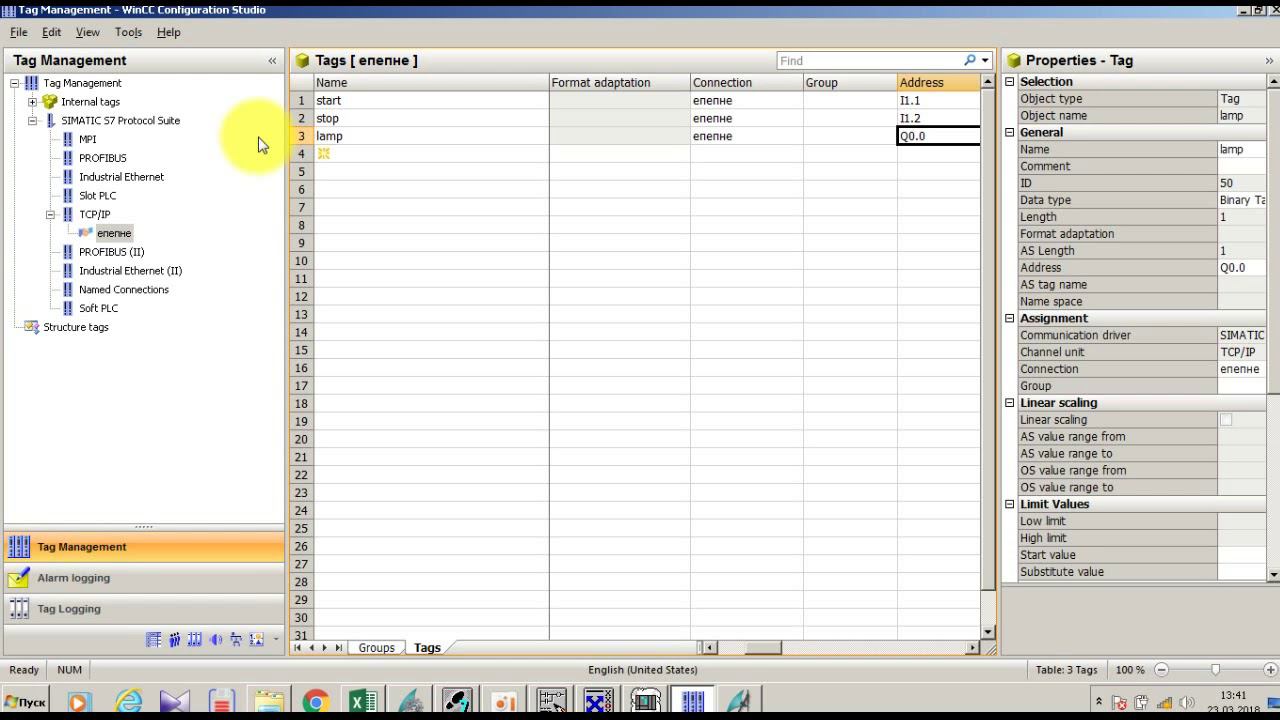Viewport: 1280px width, 720px height.
Task: Open the Help menu
Action: coord(168,32)
